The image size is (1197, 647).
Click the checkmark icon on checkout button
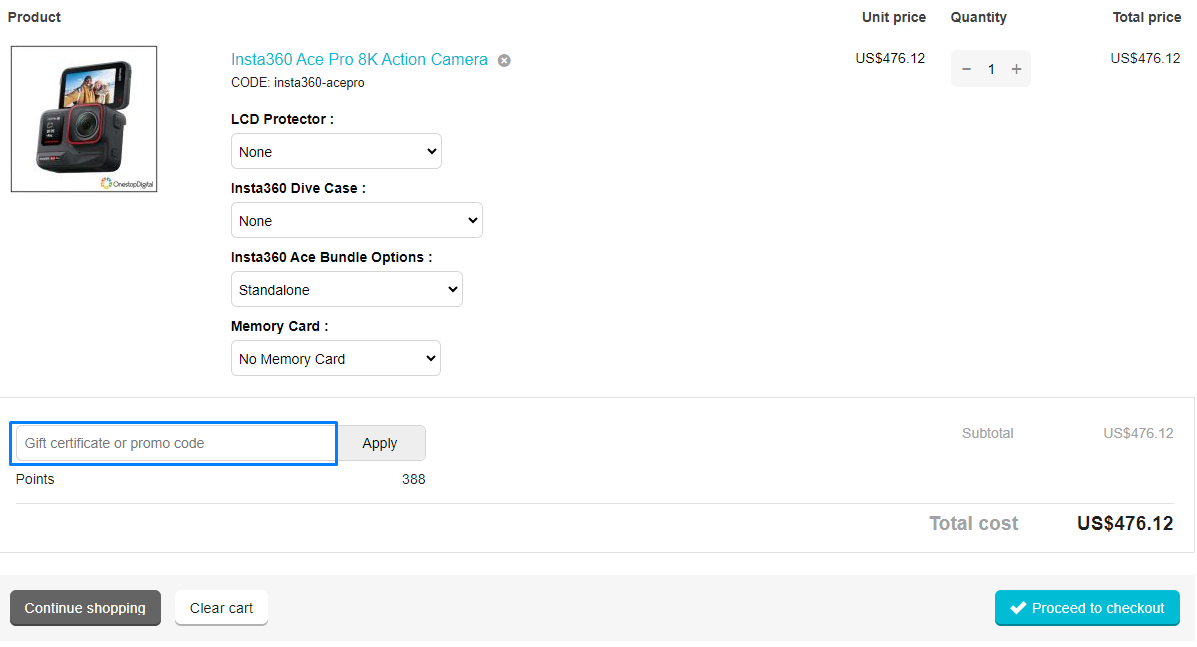click(1018, 608)
